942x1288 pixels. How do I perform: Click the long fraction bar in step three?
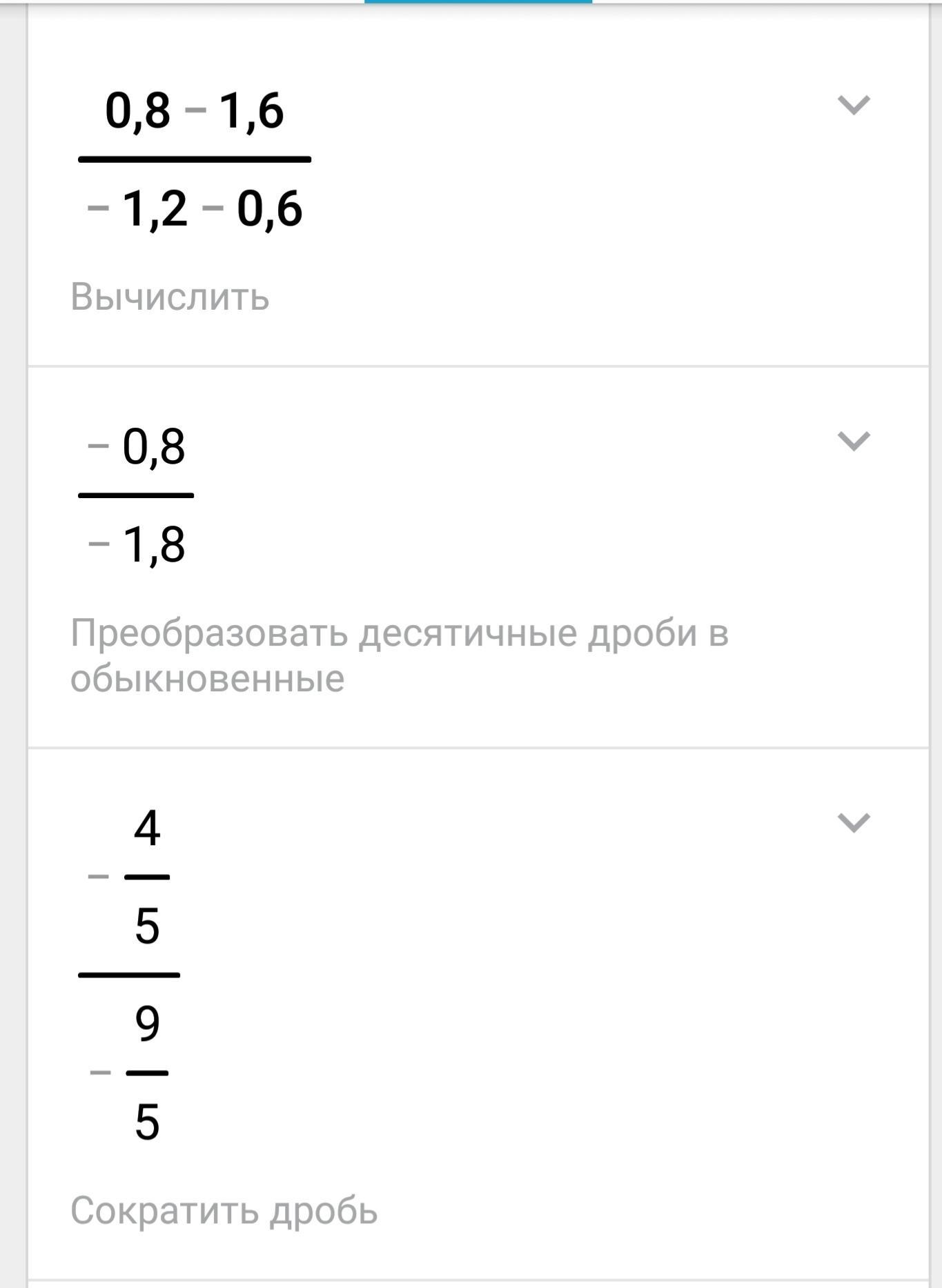pos(129,975)
